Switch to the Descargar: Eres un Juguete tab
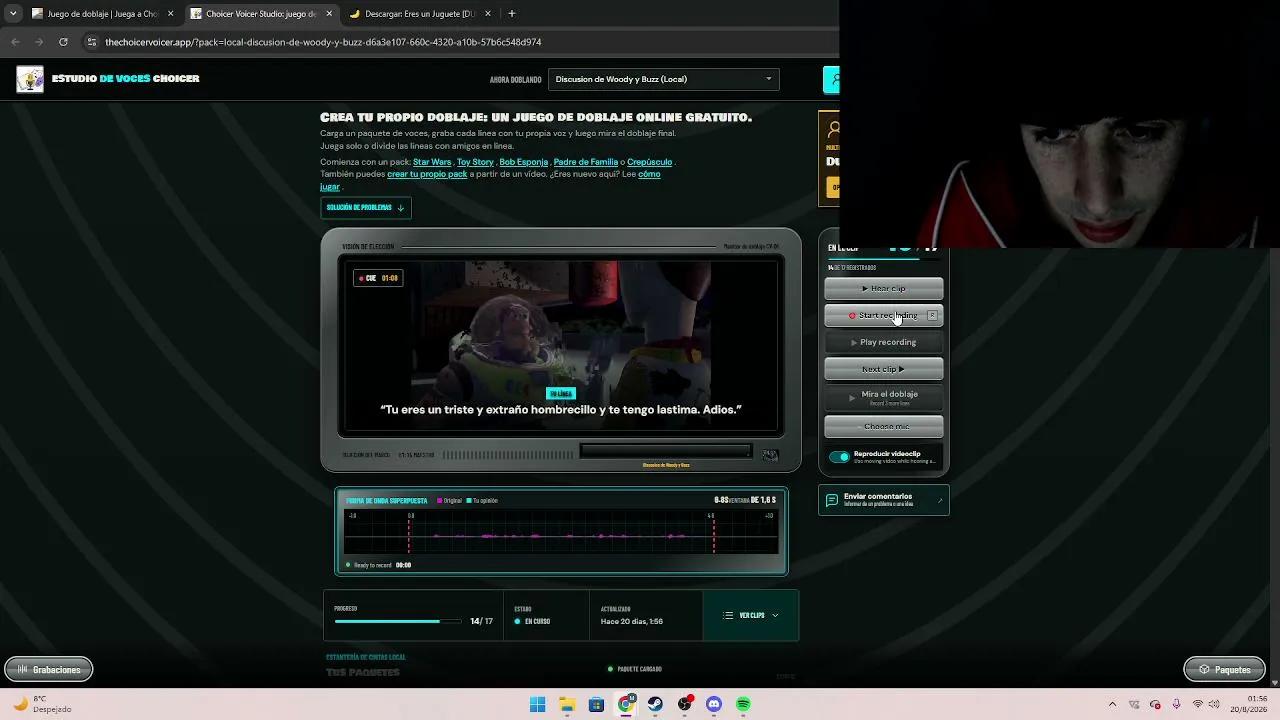 [x=420, y=14]
